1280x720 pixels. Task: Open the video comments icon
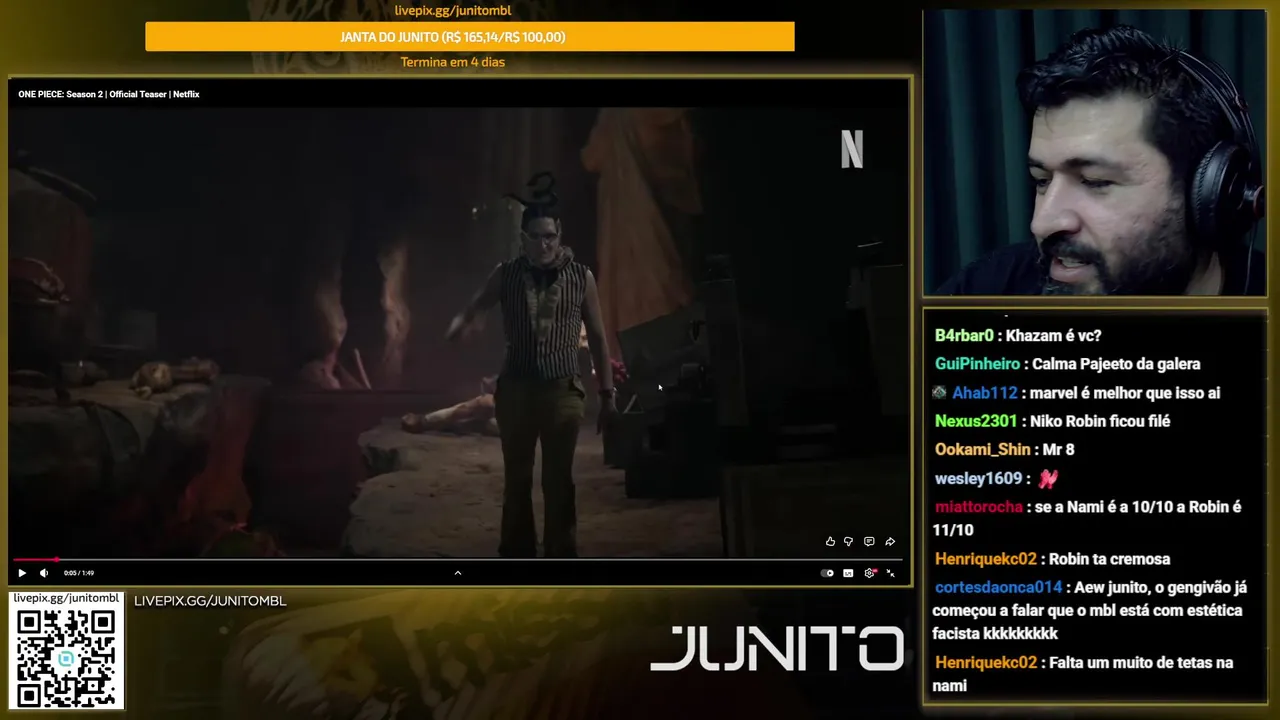click(x=869, y=542)
